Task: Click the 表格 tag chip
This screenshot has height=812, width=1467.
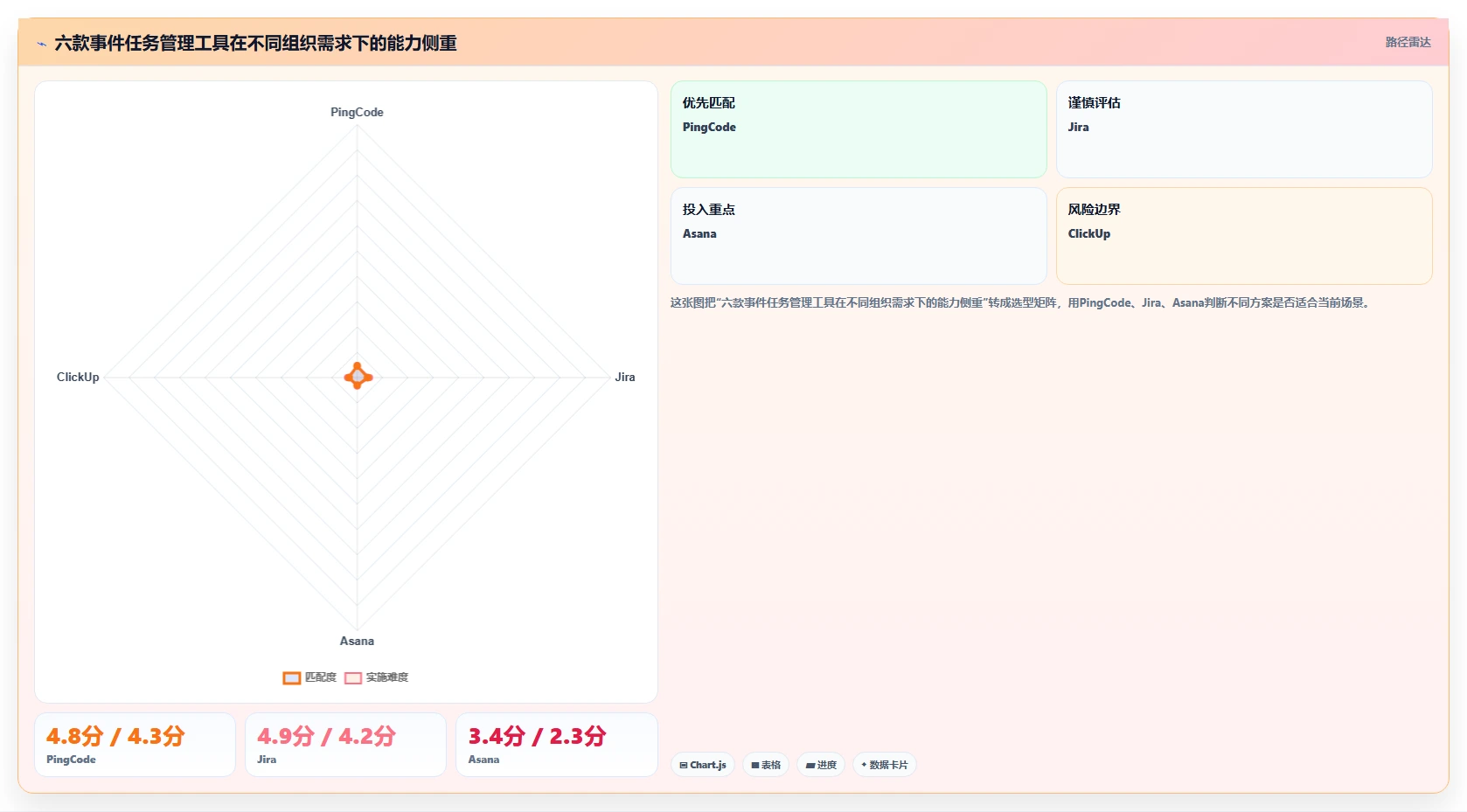Action: coord(766,765)
